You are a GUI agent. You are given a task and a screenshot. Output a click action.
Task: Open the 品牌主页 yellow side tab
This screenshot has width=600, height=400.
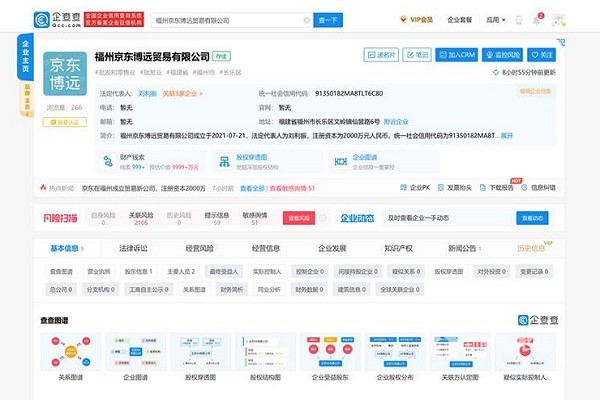point(27,100)
